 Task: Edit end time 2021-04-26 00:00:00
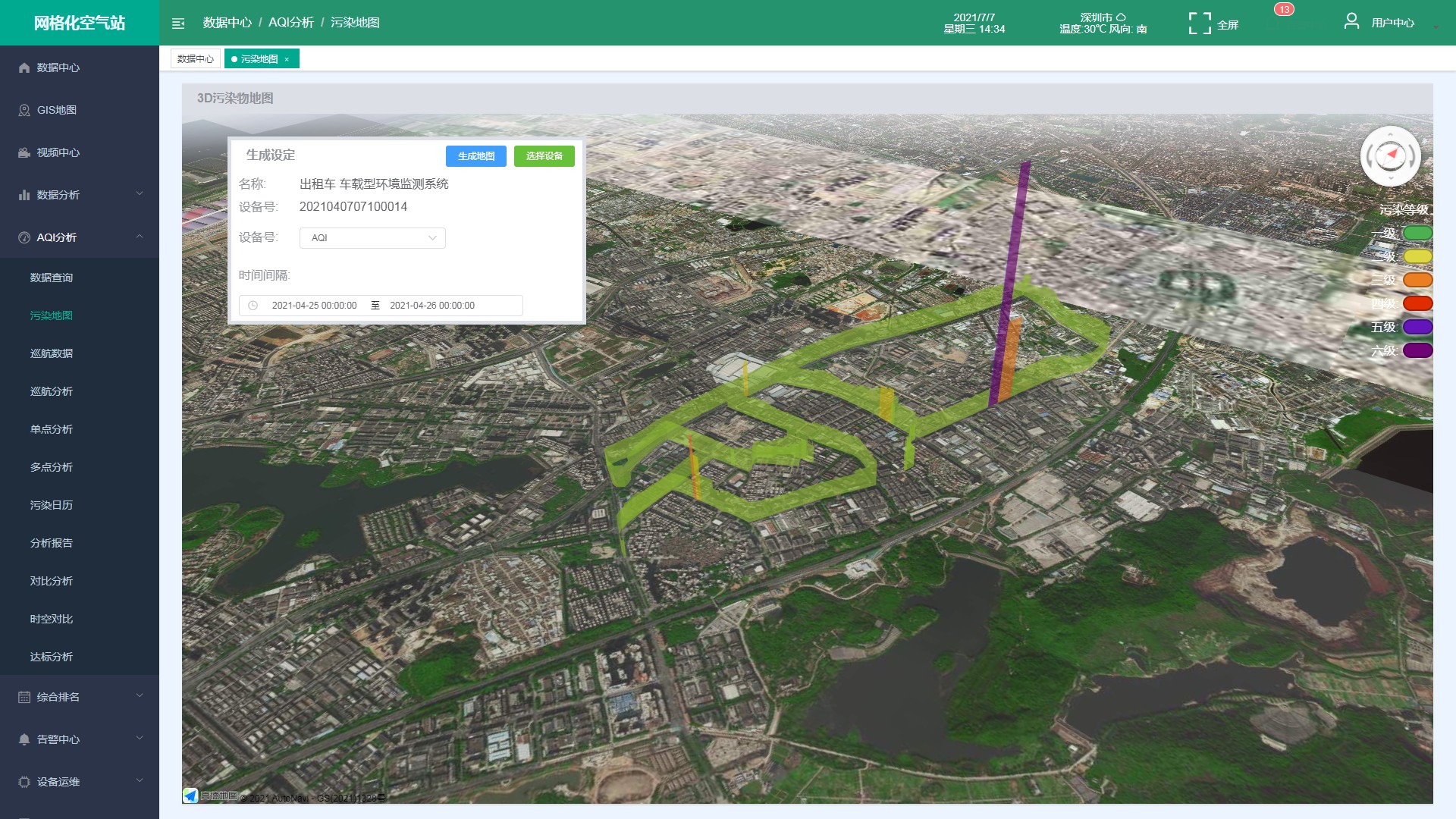pyautogui.click(x=432, y=306)
